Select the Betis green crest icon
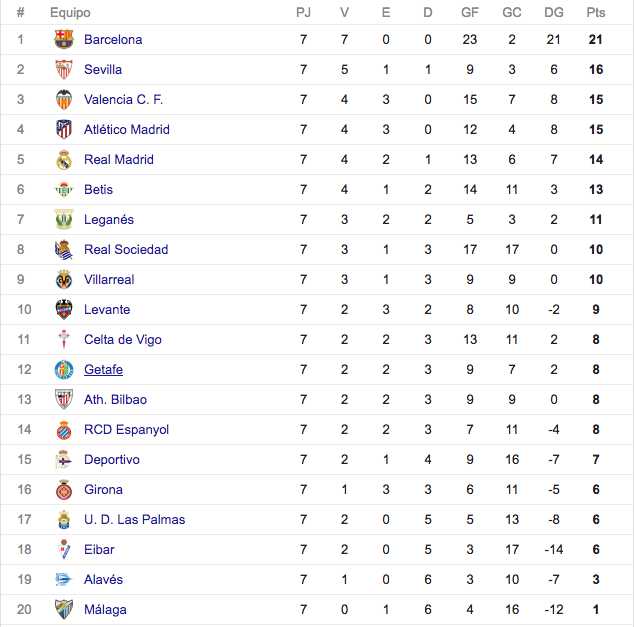This screenshot has height=627, width=634. click(64, 189)
